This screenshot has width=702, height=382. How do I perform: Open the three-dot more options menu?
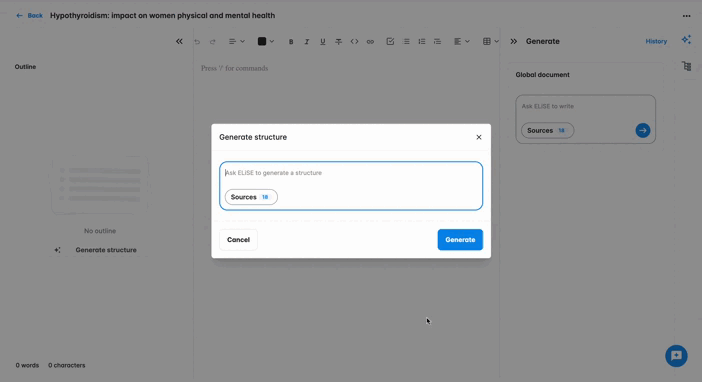(686, 16)
